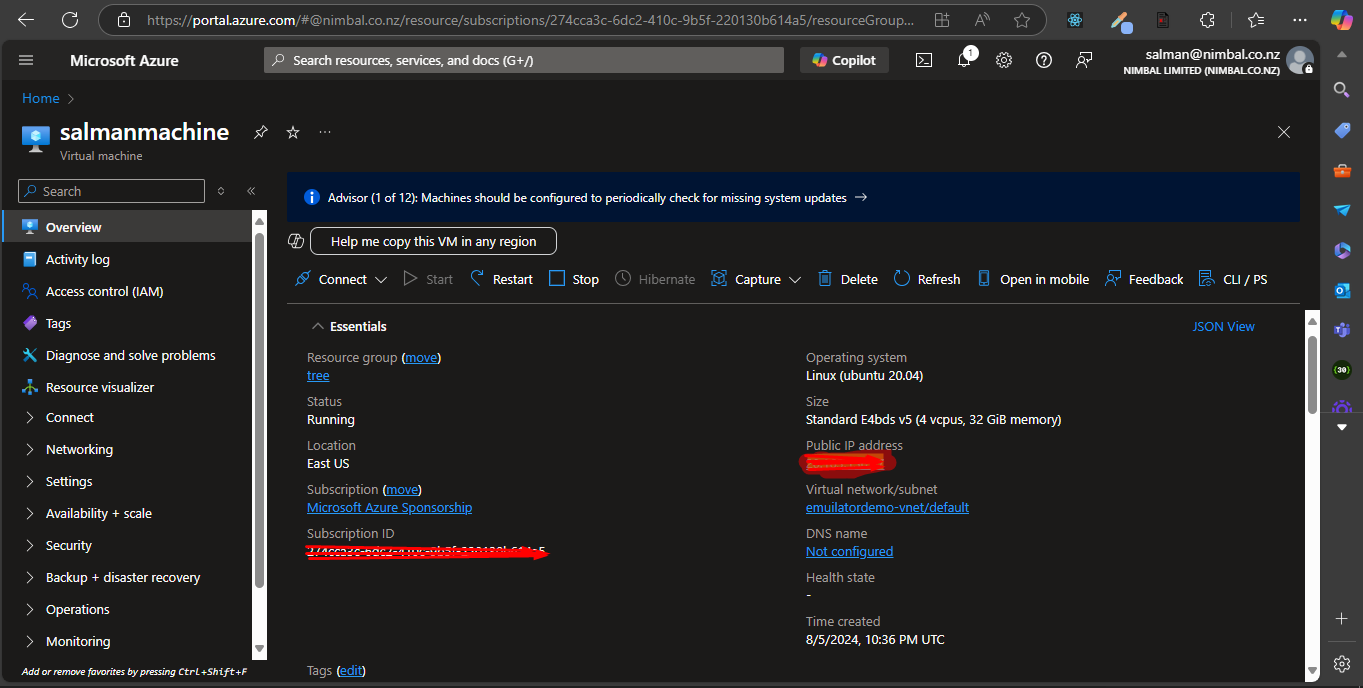The height and width of the screenshot is (688, 1363).
Task: Click Help me copy this VM button
Action: (x=433, y=241)
